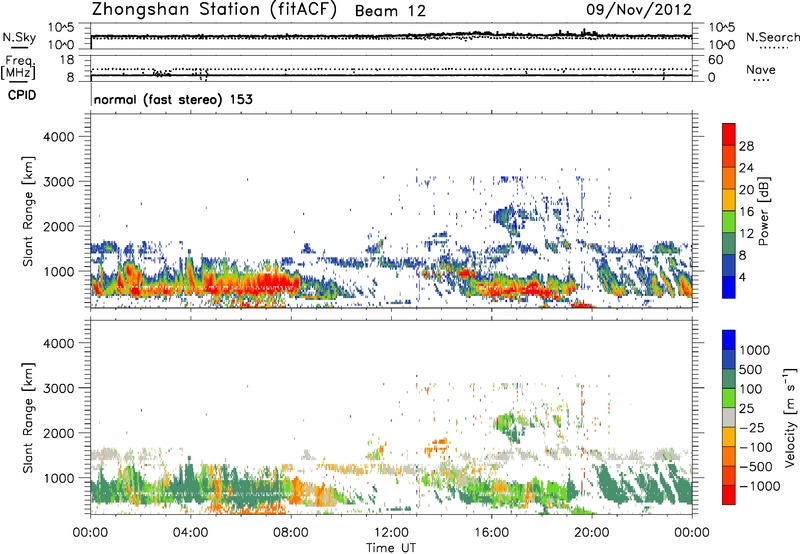The width and height of the screenshot is (800, 554).
Task: Click the "100" tick on Velocity color bar
Action: coord(753,389)
